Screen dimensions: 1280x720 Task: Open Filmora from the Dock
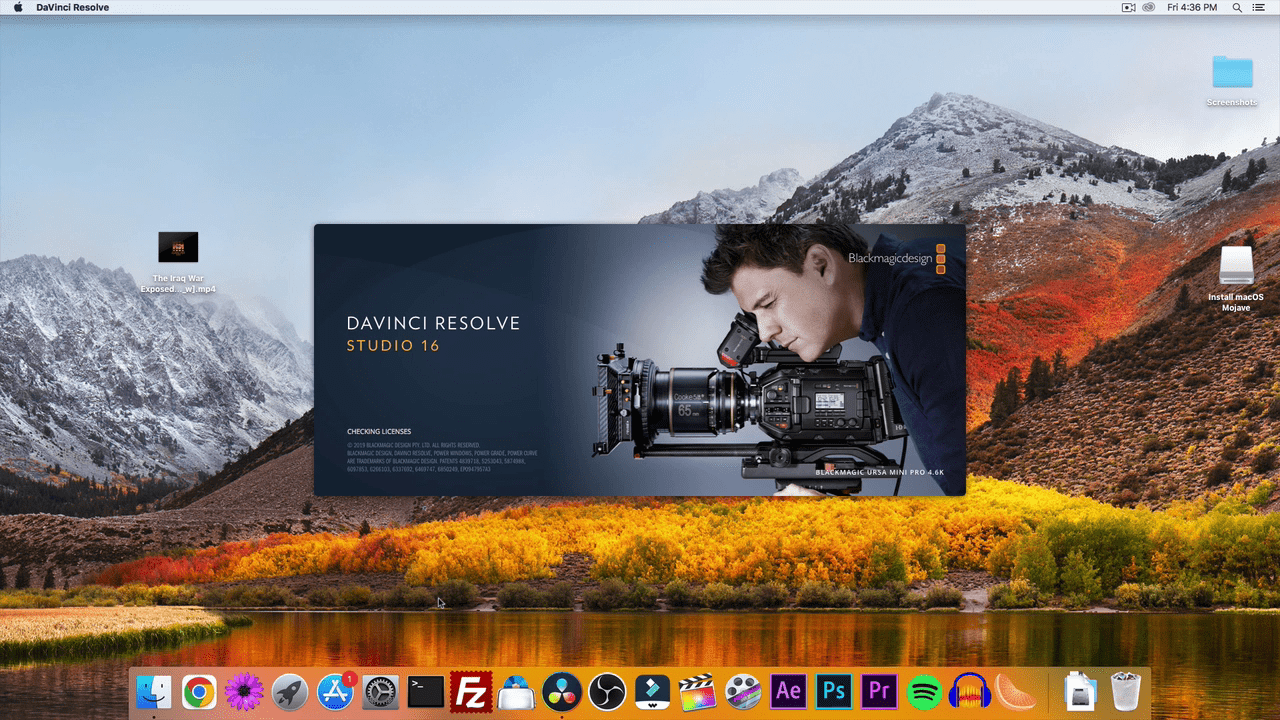pos(652,691)
